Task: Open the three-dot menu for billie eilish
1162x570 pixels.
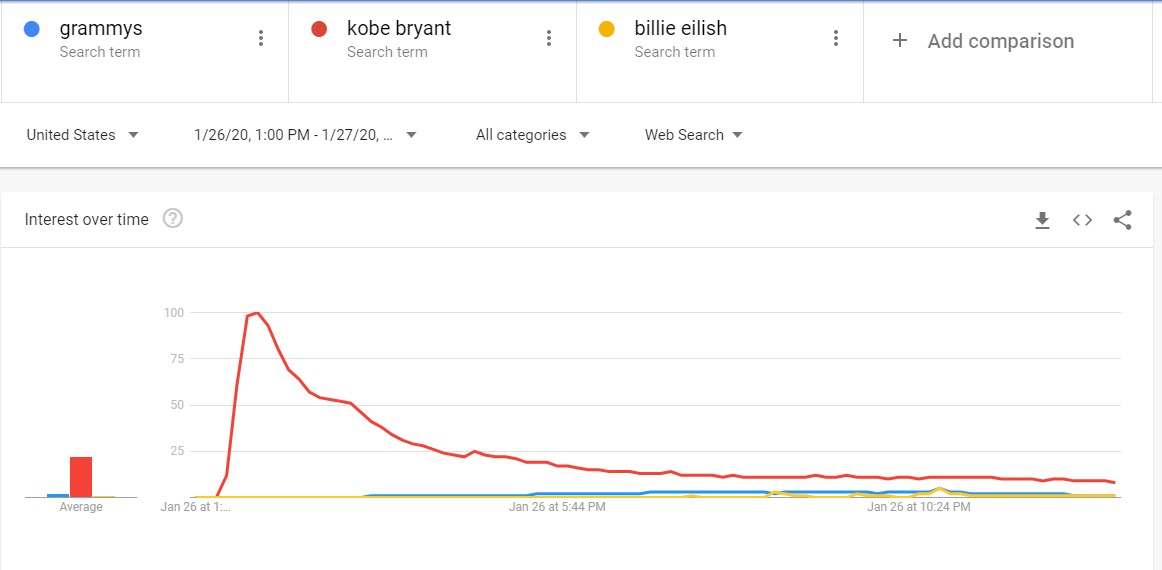Action: (836, 38)
